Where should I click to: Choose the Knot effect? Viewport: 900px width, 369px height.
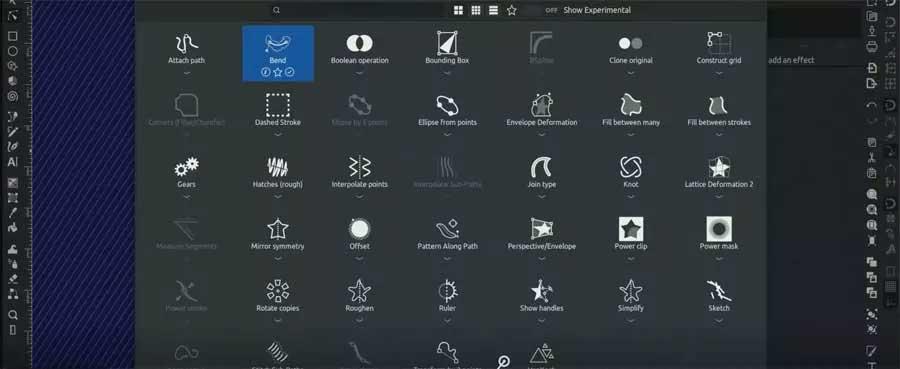(x=630, y=173)
